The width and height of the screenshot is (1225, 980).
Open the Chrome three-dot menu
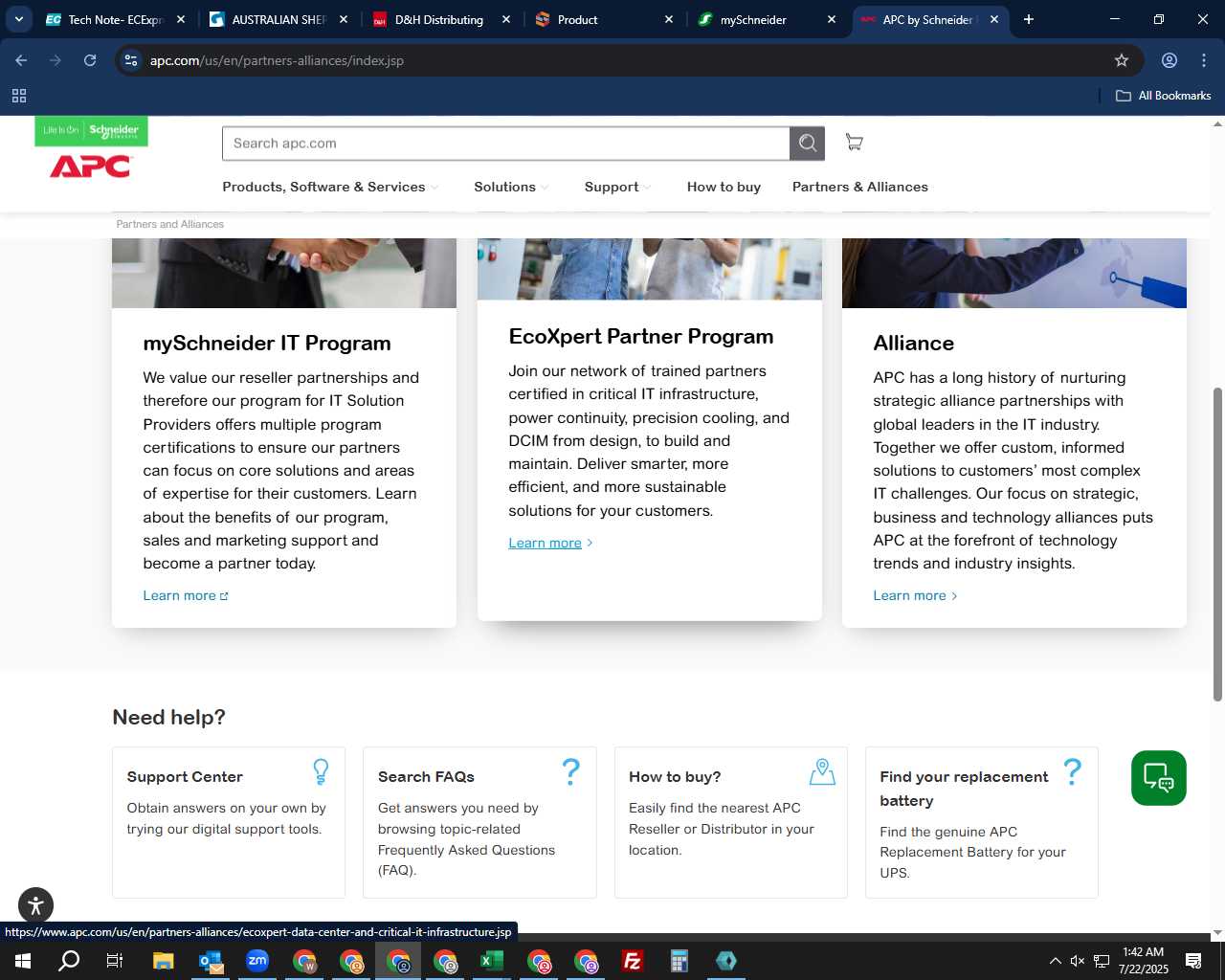pos(1204,60)
